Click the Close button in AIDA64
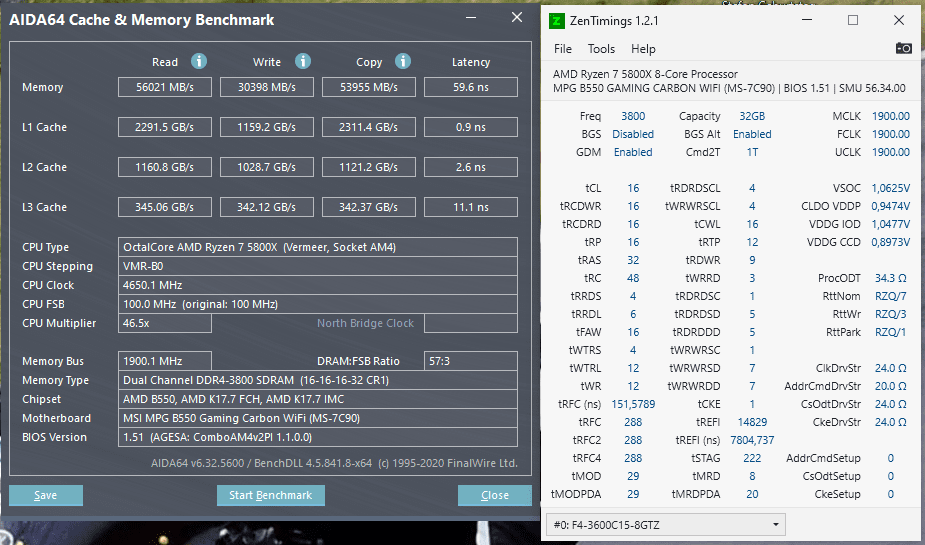Viewport: 925px width, 545px height. pos(494,495)
